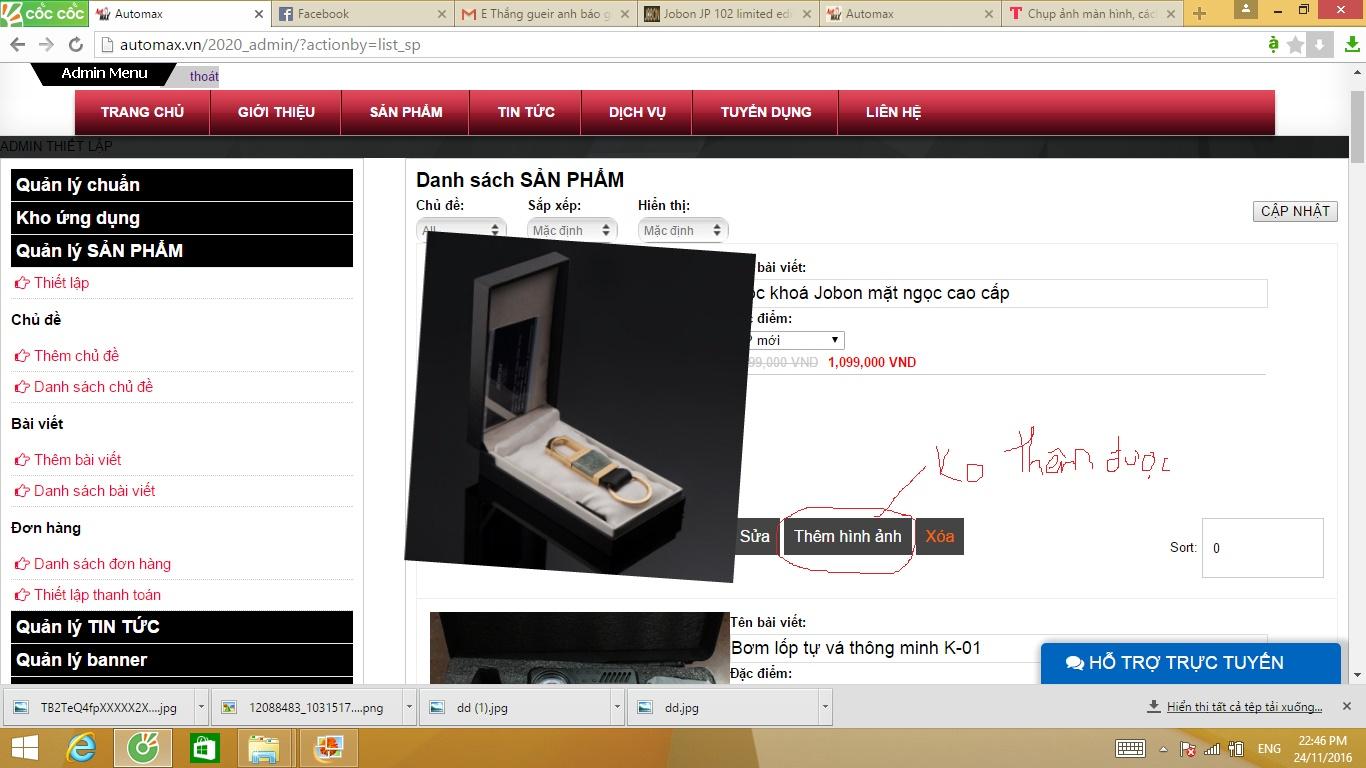Open TUYỂN DỤNG menu item

(766, 112)
